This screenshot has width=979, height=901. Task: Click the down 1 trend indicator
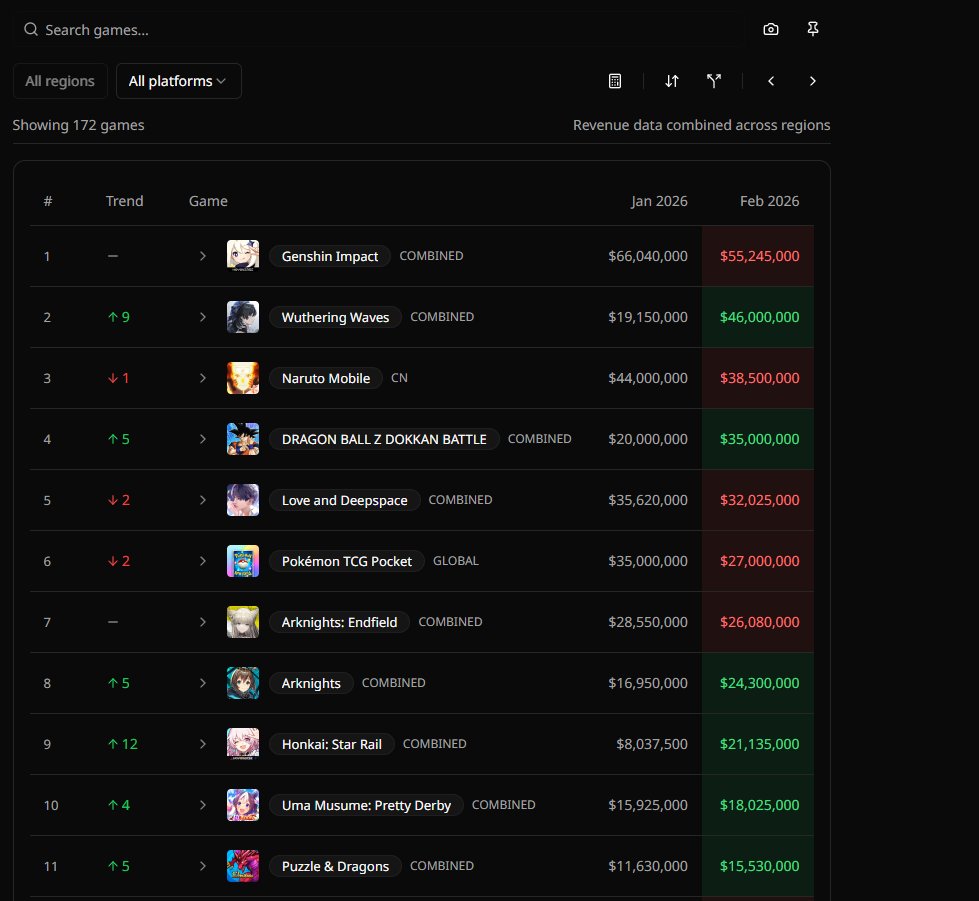119,378
